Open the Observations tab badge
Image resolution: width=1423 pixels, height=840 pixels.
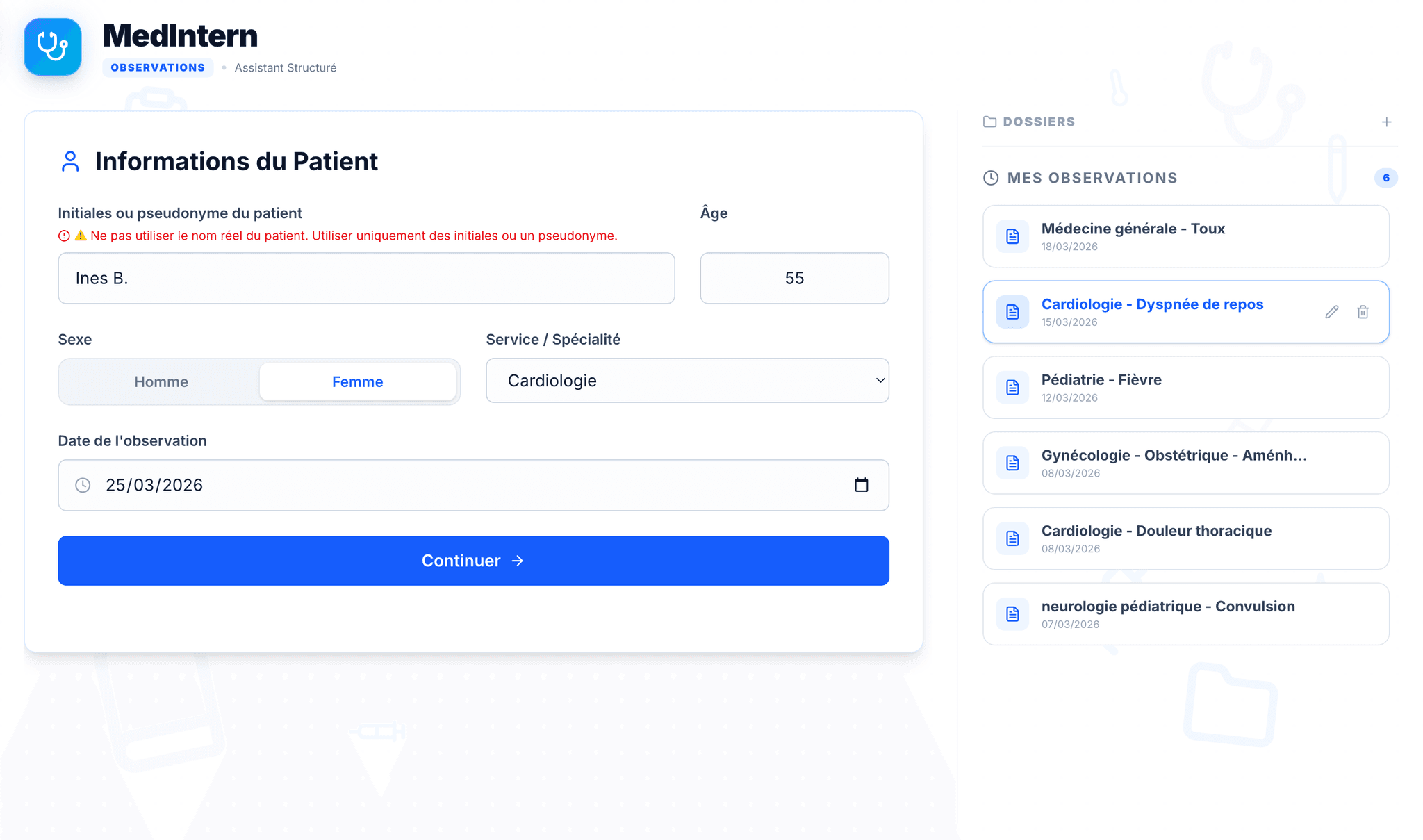158,67
